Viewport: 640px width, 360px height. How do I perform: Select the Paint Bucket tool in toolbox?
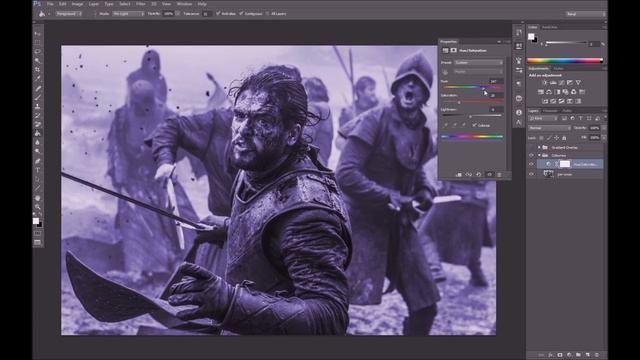coord(38,133)
